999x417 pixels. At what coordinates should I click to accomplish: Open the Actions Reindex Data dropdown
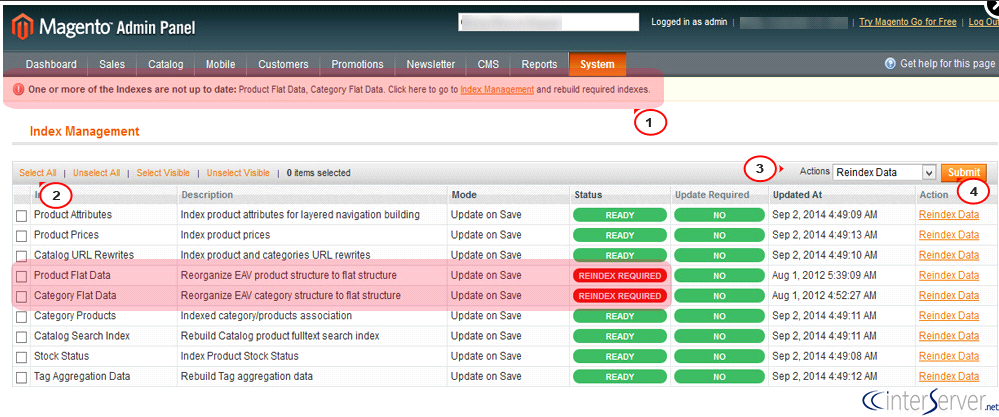click(x=884, y=172)
